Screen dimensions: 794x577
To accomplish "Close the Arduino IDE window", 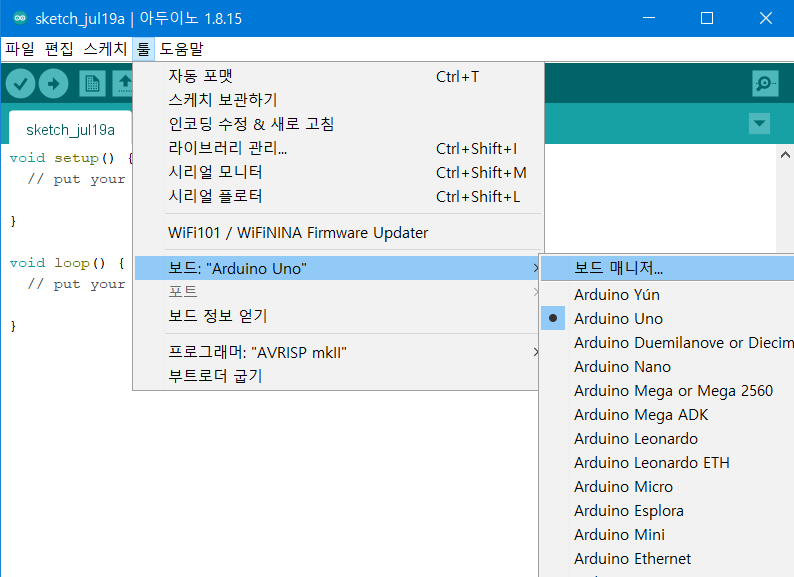I will click(766, 18).
